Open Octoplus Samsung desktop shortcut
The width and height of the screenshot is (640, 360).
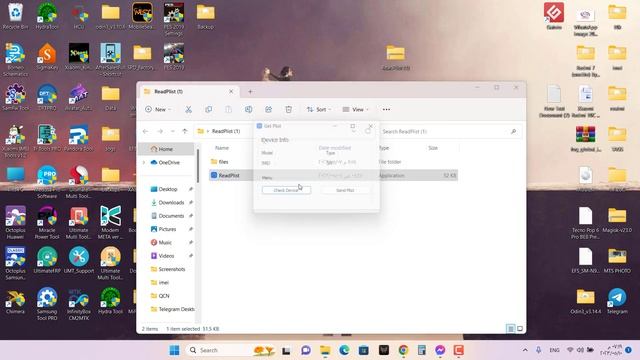(x=15, y=263)
